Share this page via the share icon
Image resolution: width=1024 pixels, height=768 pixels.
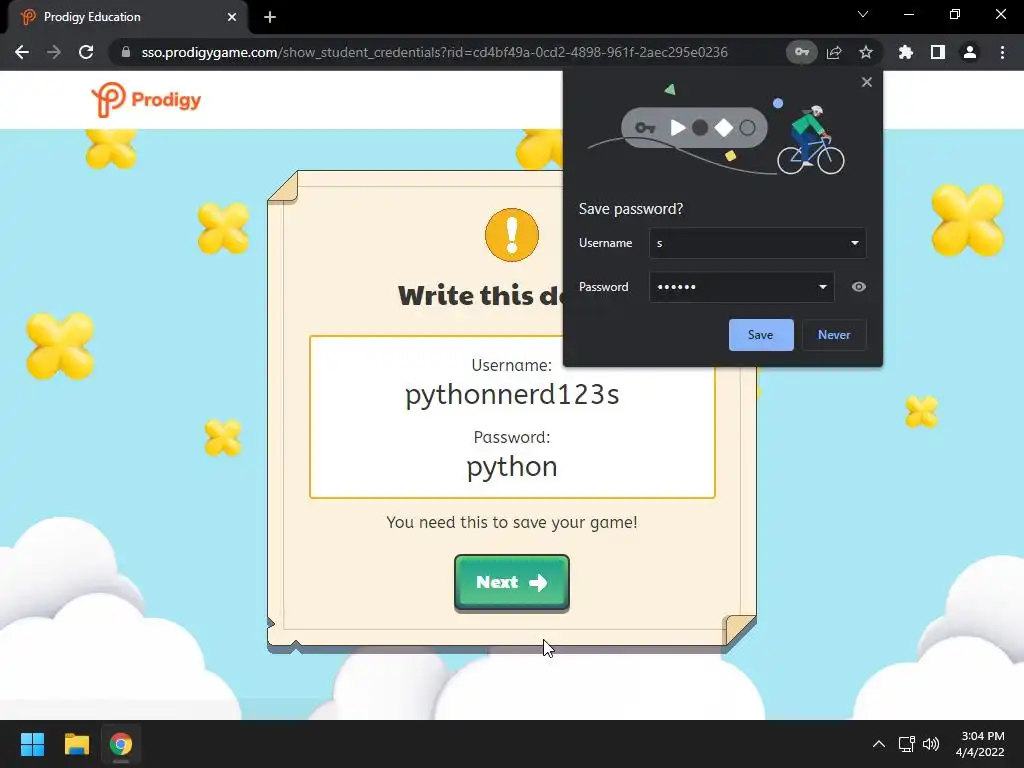coord(834,52)
